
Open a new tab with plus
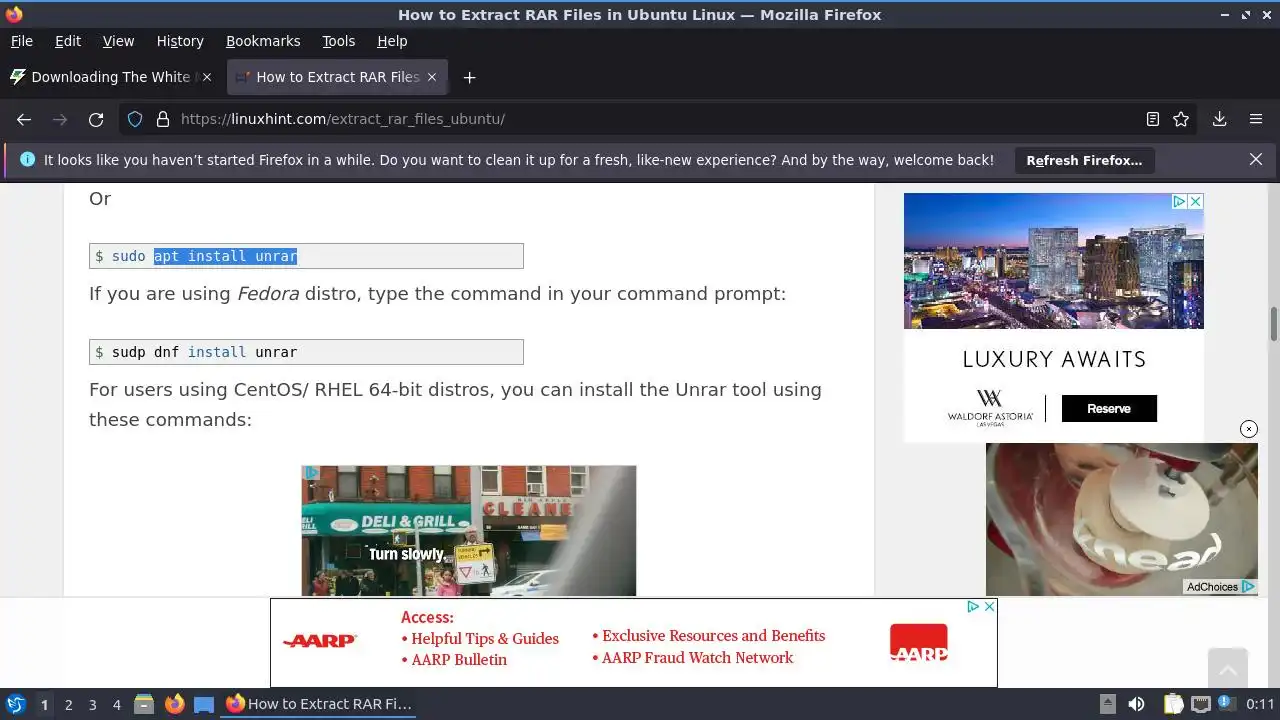tap(469, 77)
